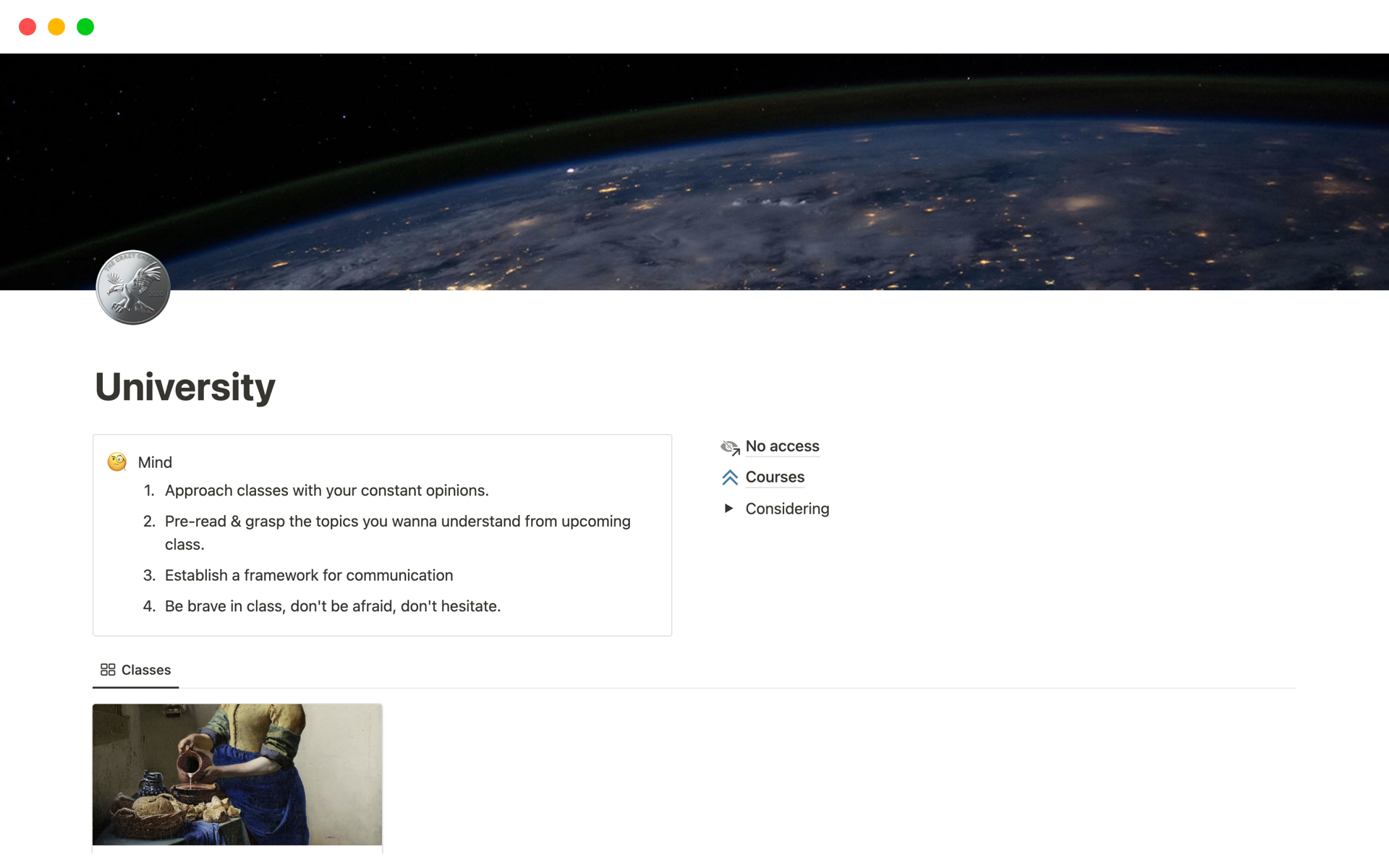This screenshot has height=868, width=1389.
Task: Toggle visibility of No access item
Action: pos(731,446)
